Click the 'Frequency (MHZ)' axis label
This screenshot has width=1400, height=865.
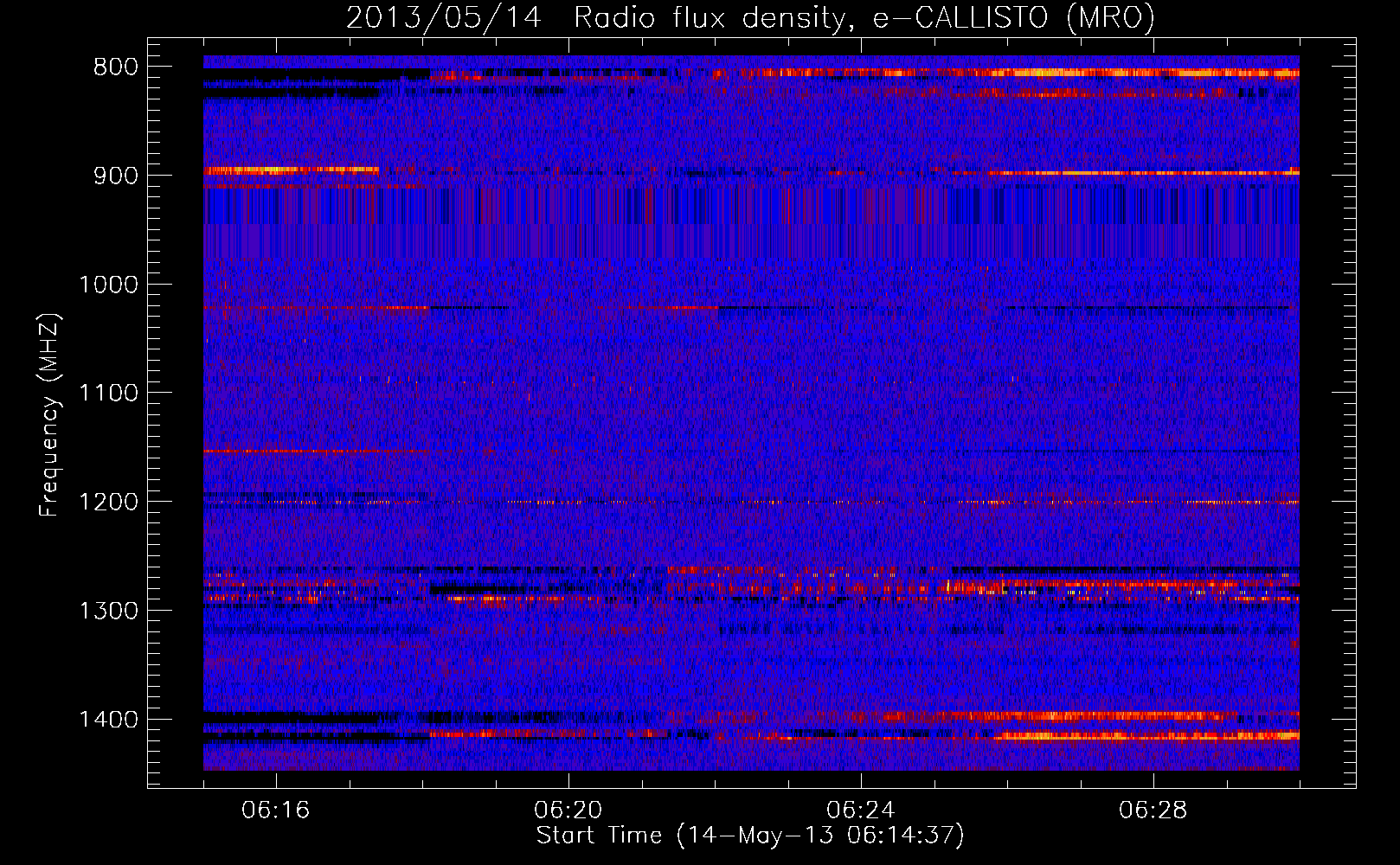point(49,415)
